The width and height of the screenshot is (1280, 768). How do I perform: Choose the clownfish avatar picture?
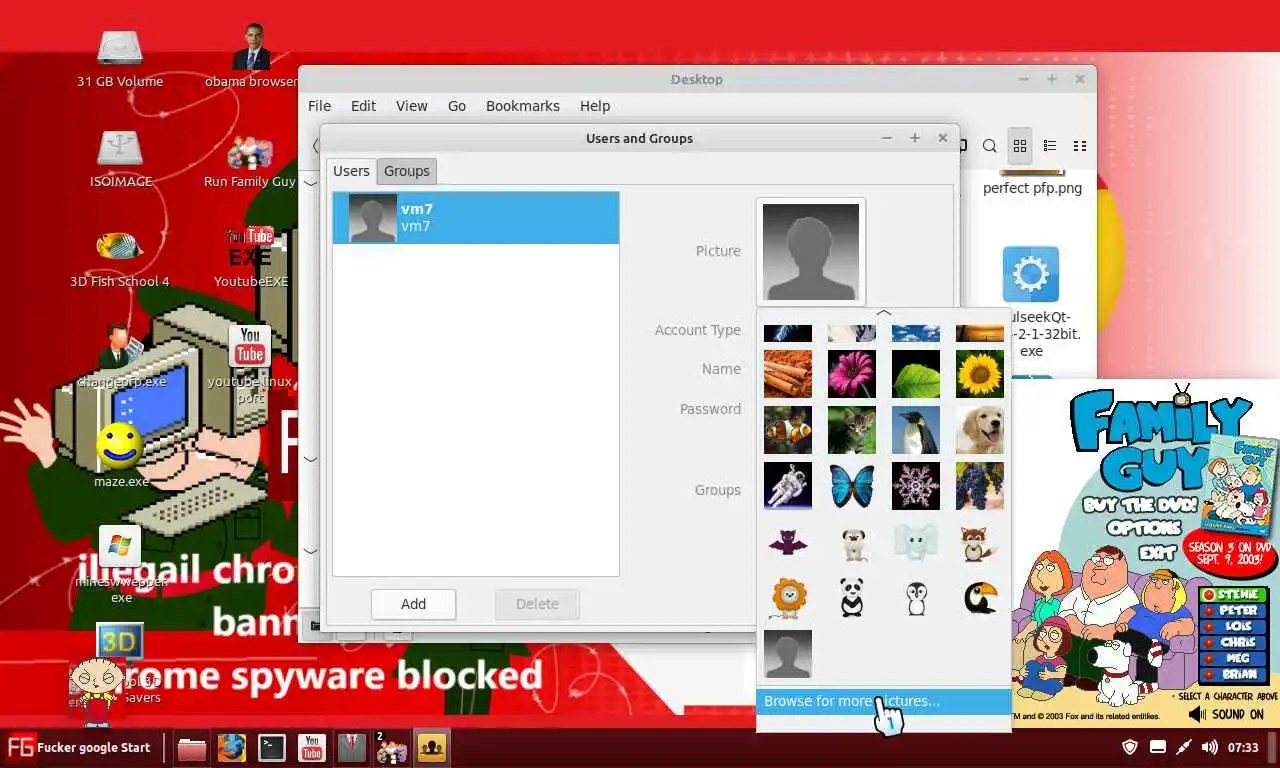click(788, 430)
